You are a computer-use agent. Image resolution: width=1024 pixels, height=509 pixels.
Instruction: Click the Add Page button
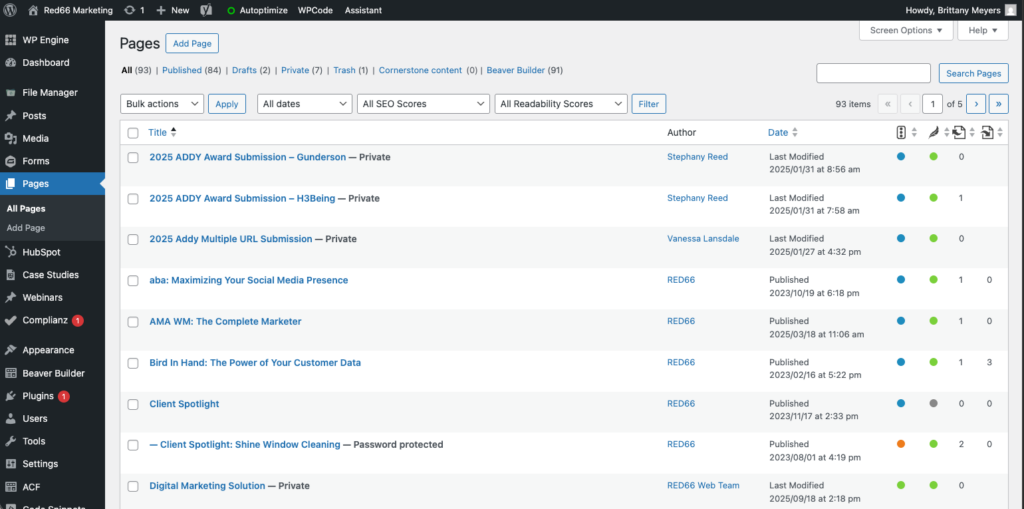pyautogui.click(x=192, y=44)
